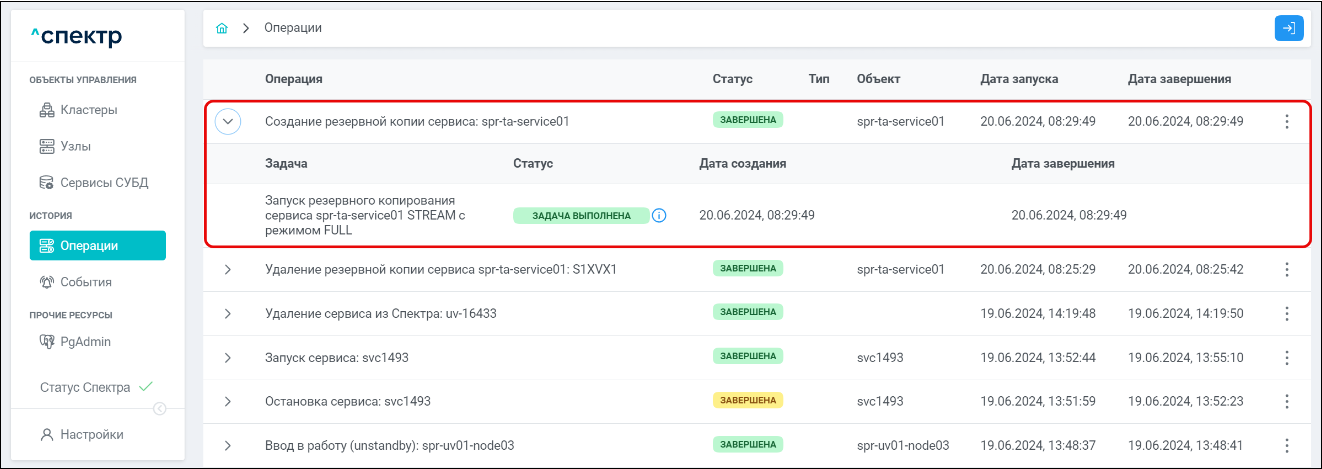Expand the Остановка сервиса: svc1493 row

coord(228,401)
